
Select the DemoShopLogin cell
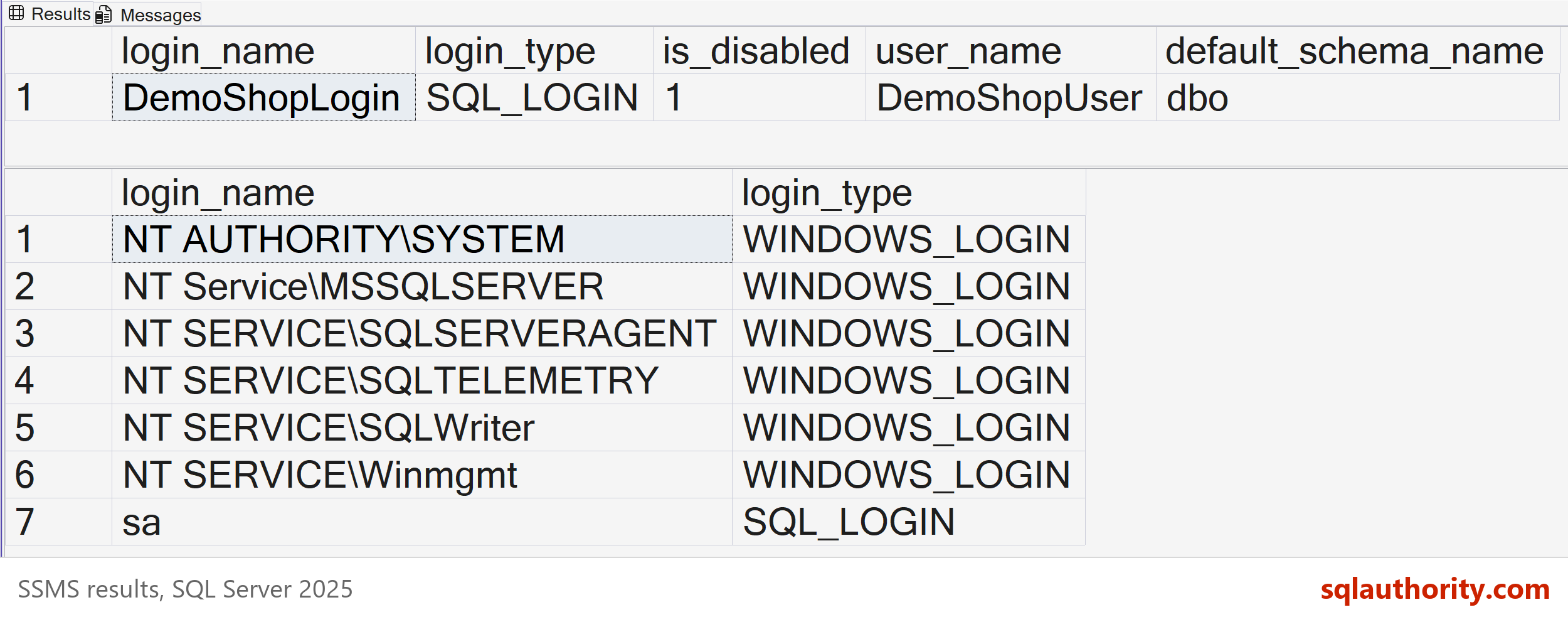(263, 97)
